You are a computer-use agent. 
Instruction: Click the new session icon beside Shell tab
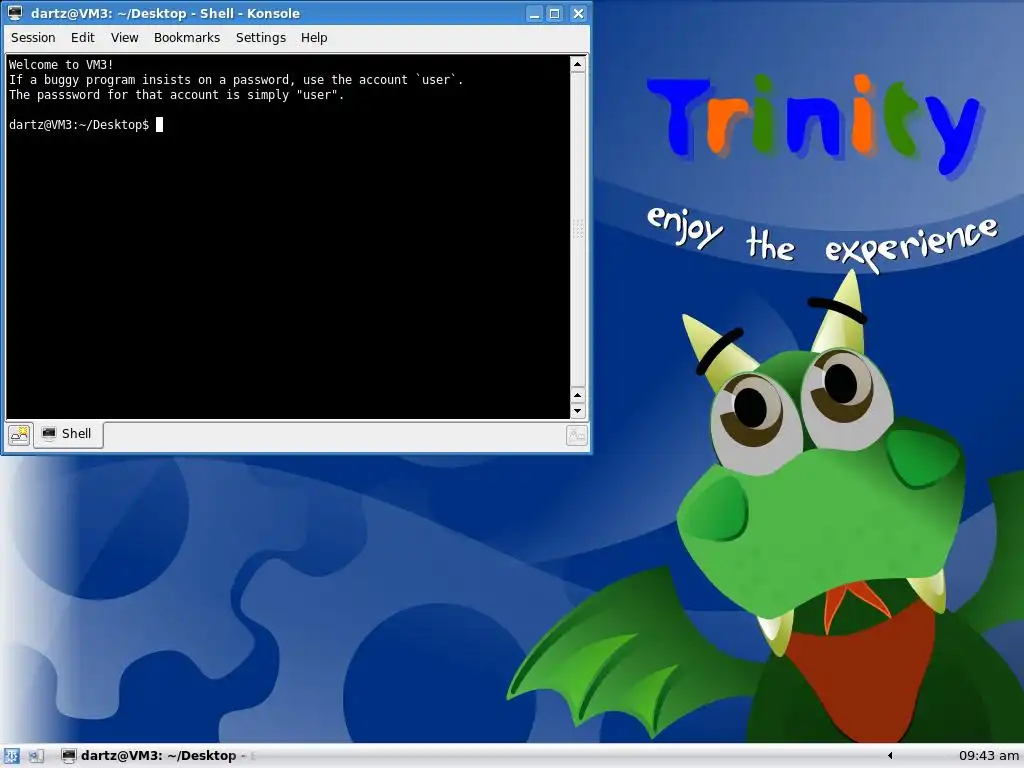pyautogui.click(x=19, y=435)
